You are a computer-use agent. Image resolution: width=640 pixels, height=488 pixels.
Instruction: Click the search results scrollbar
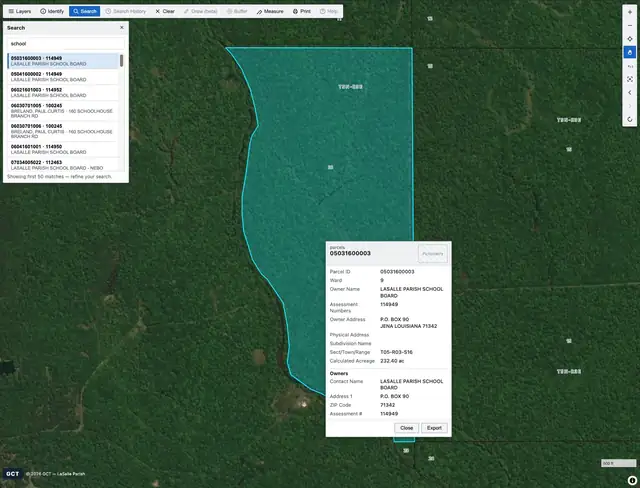pos(121,61)
